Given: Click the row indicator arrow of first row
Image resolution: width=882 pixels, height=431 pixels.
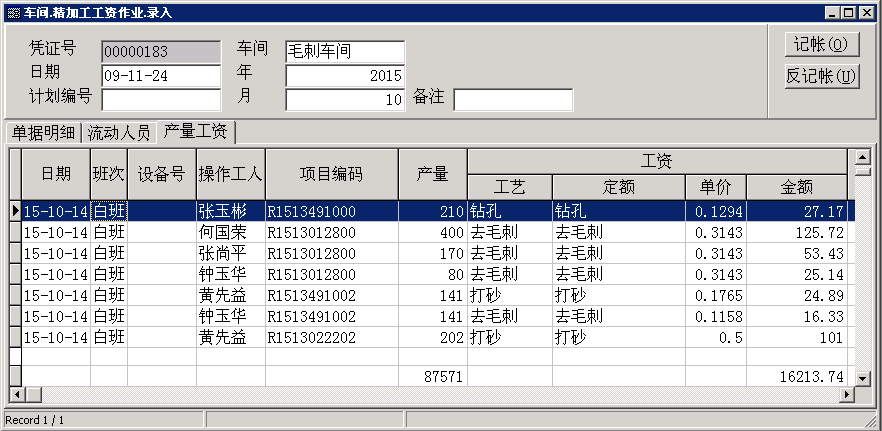Looking at the screenshot, I should 15,211.
